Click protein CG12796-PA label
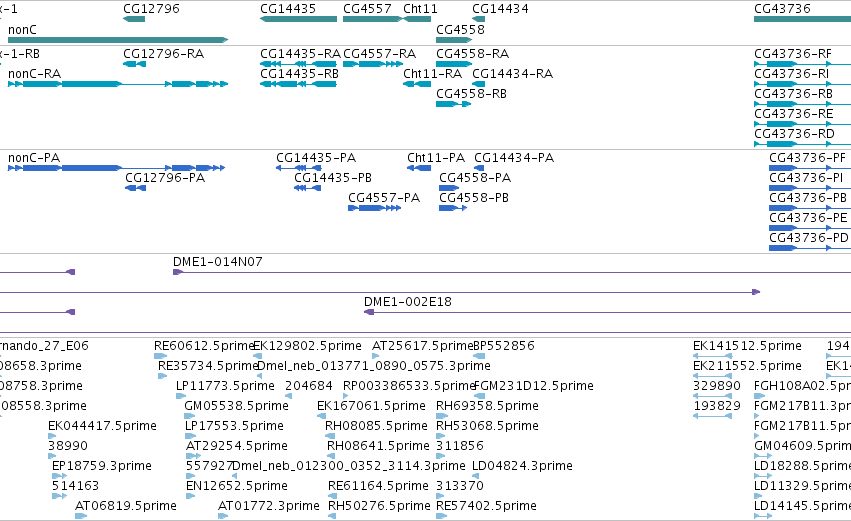 (x=165, y=178)
